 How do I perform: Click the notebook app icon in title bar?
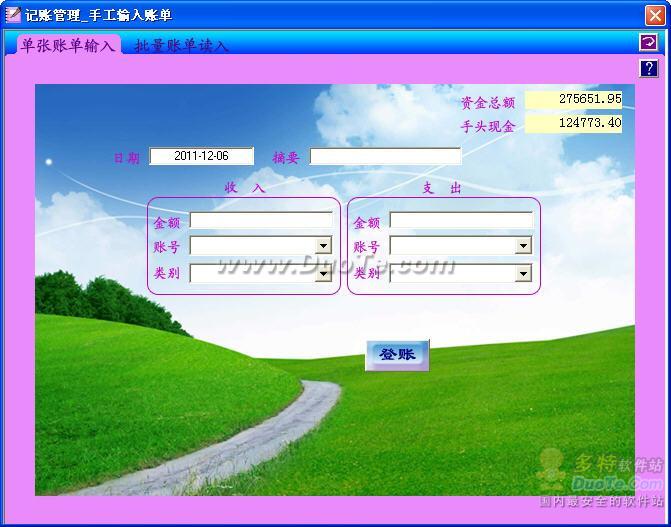click(x=13, y=15)
